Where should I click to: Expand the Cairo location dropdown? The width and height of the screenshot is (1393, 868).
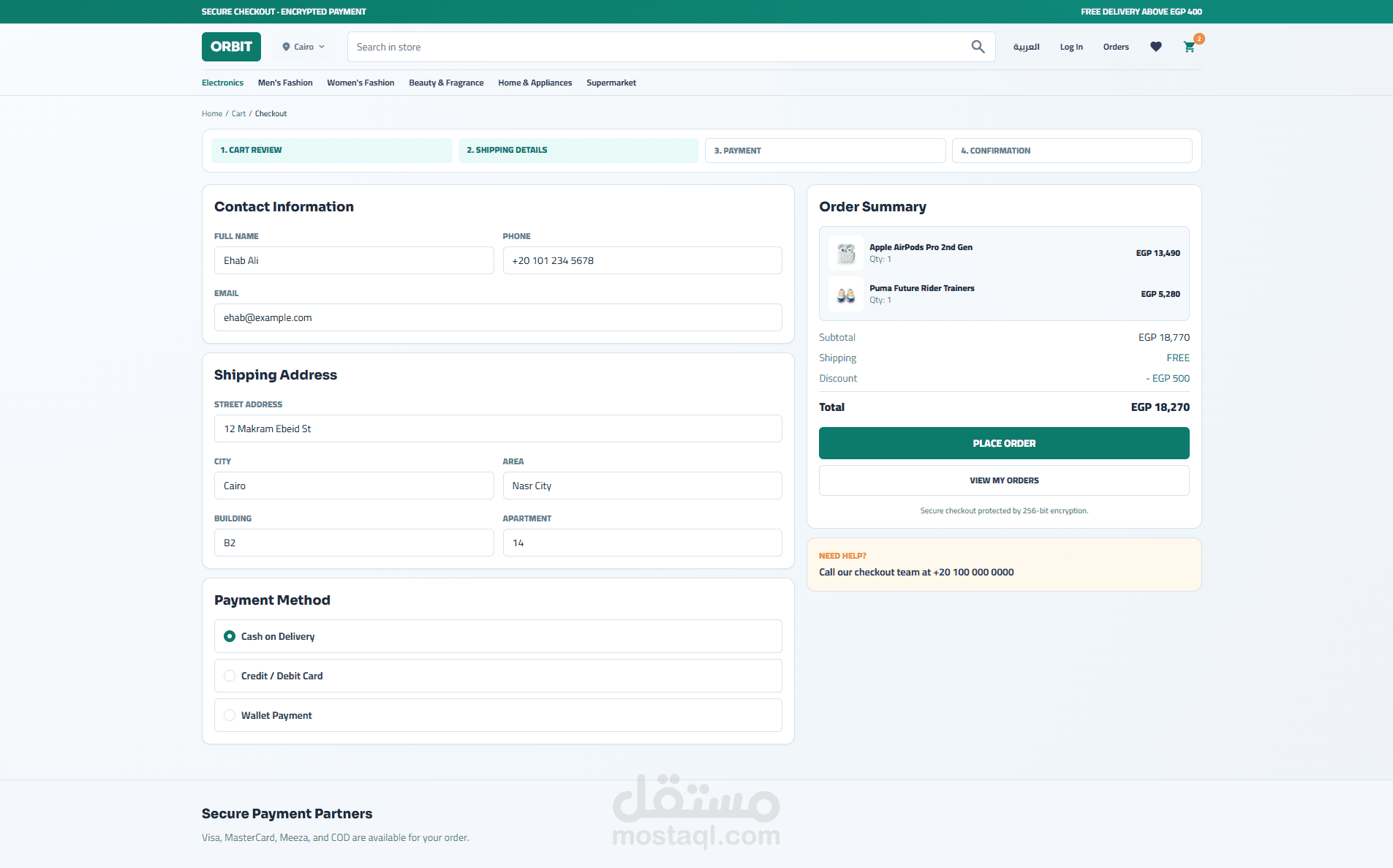click(303, 47)
